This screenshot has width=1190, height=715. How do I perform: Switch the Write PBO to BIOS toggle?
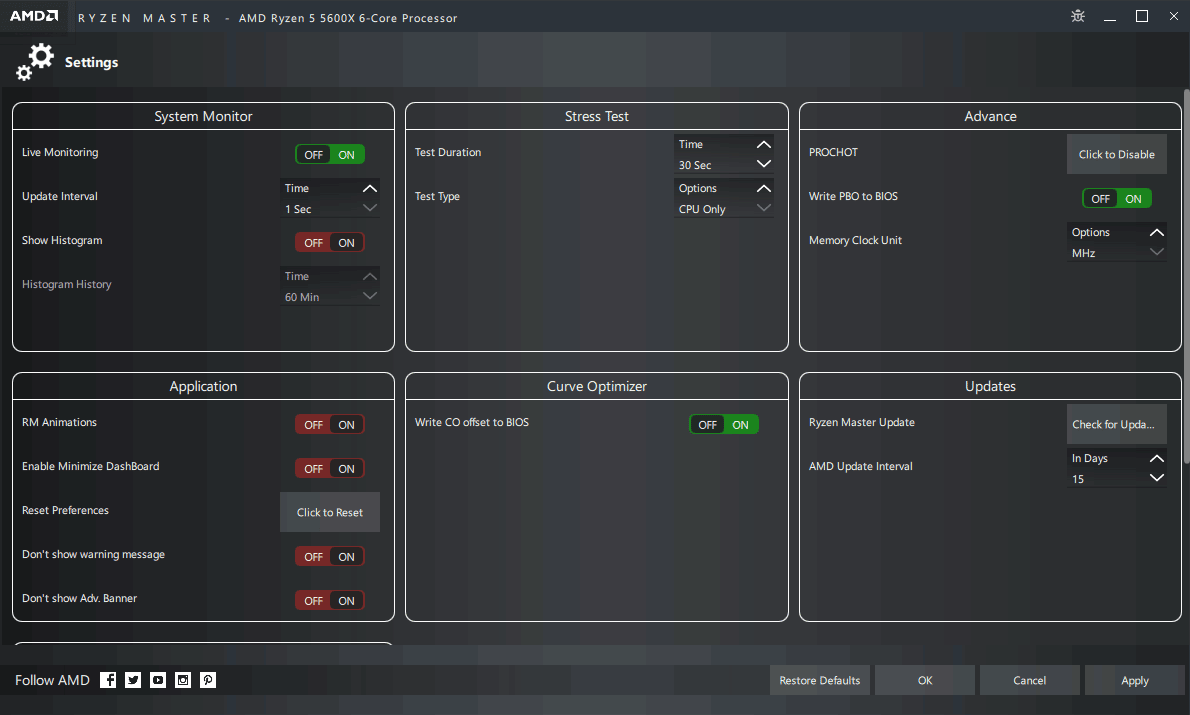pos(1117,199)
